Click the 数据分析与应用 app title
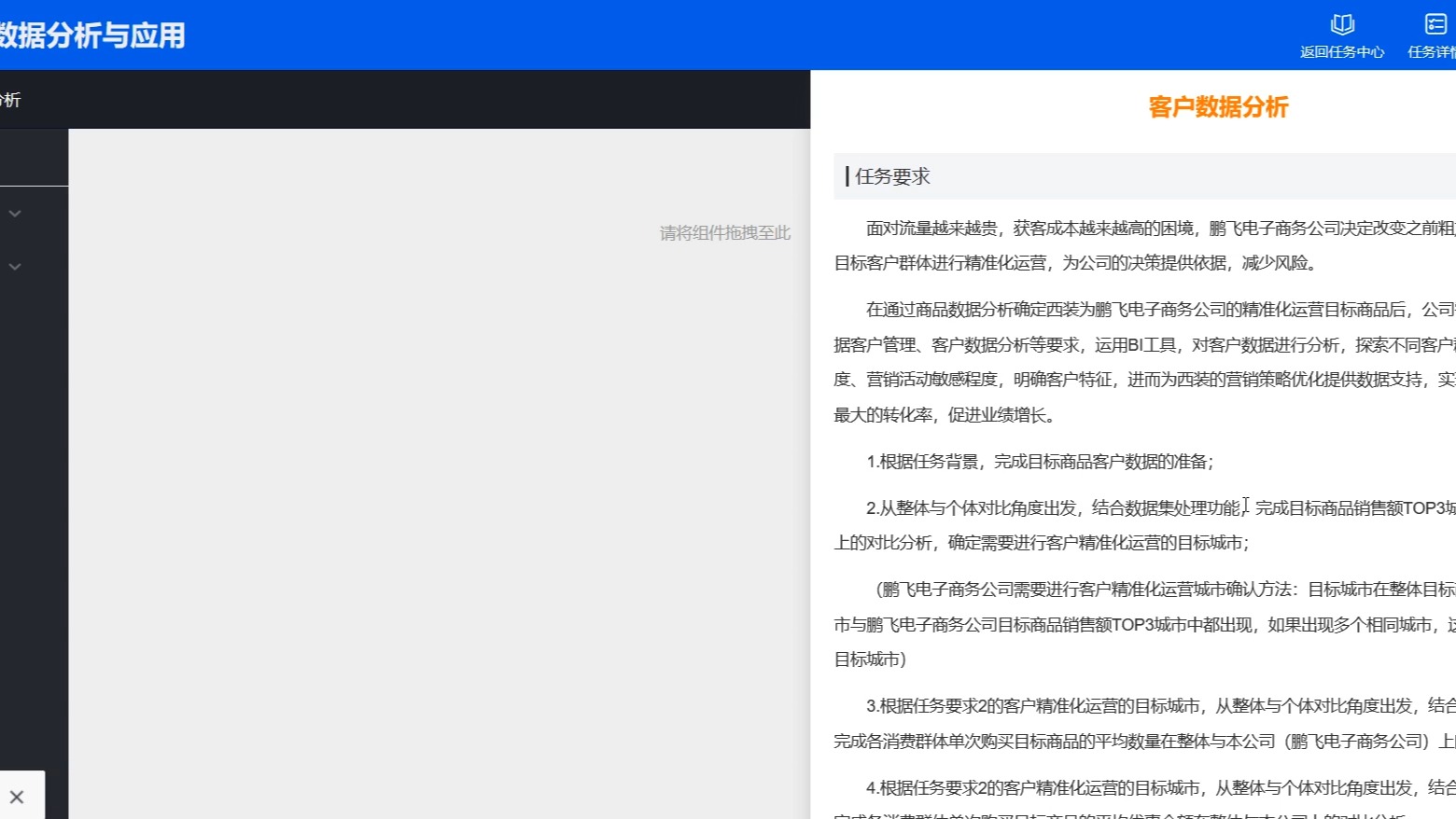1456x819 pixels. 92,35
